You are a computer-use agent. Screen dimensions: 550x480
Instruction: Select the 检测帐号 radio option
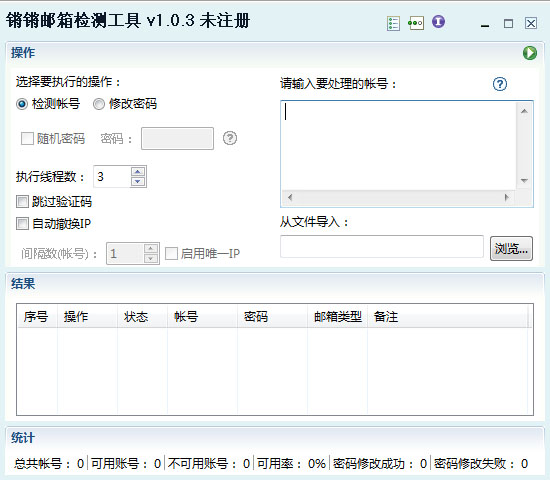pyautogui.click(x=48, y=104)
